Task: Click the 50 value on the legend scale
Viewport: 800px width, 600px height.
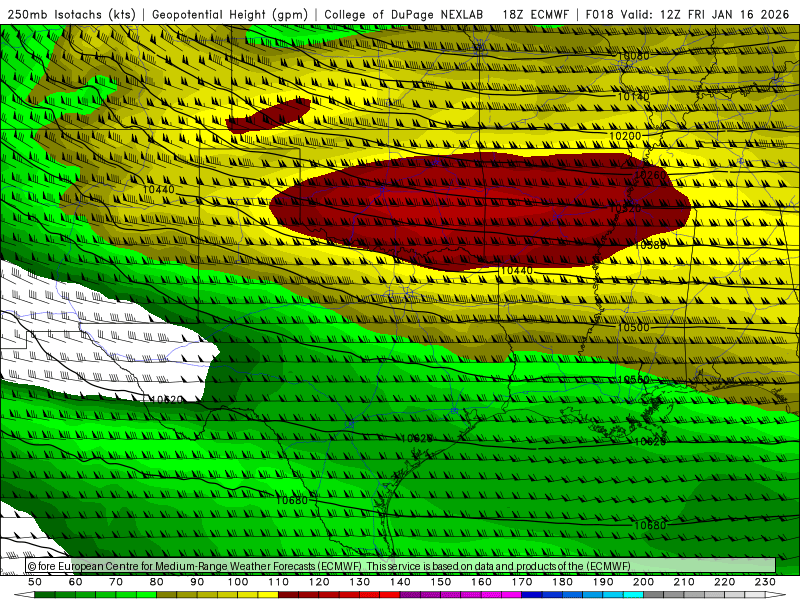Action: (x=35, y=582)
